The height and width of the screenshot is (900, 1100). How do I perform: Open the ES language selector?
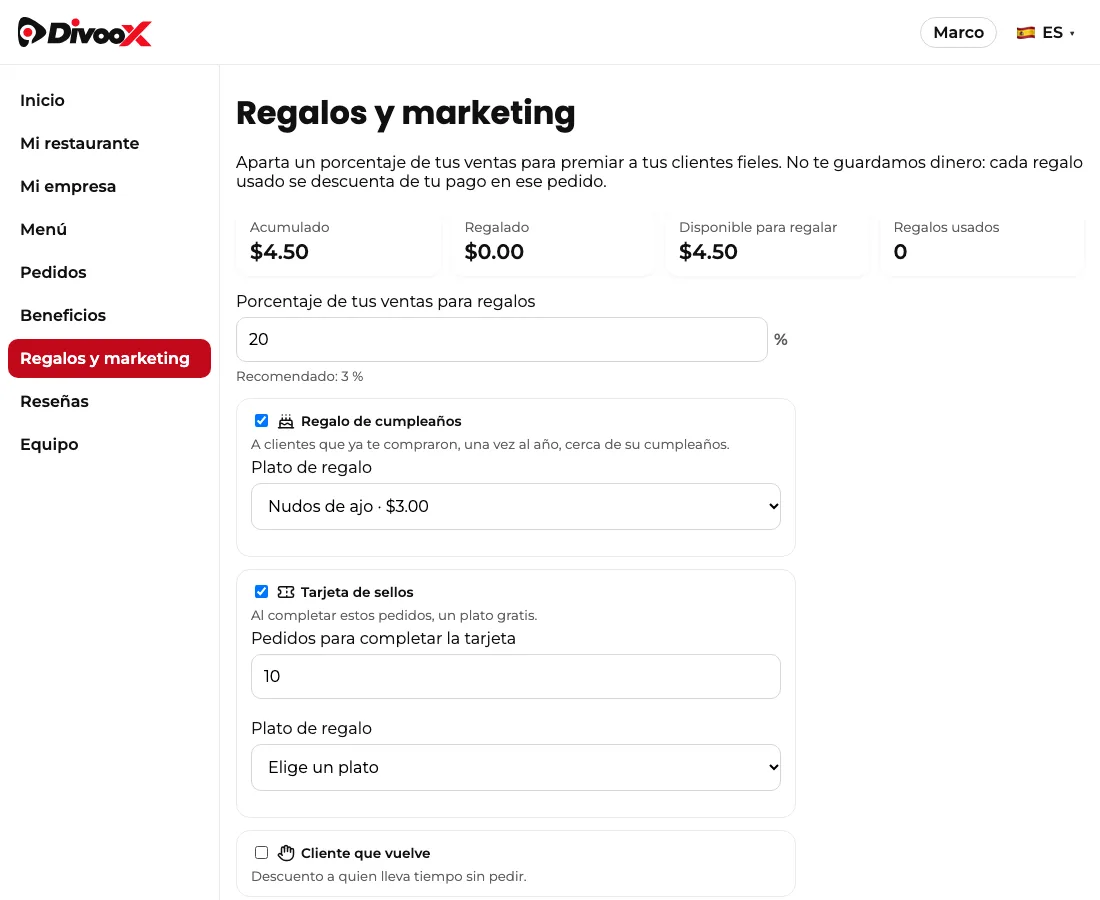coord(1046,32)
